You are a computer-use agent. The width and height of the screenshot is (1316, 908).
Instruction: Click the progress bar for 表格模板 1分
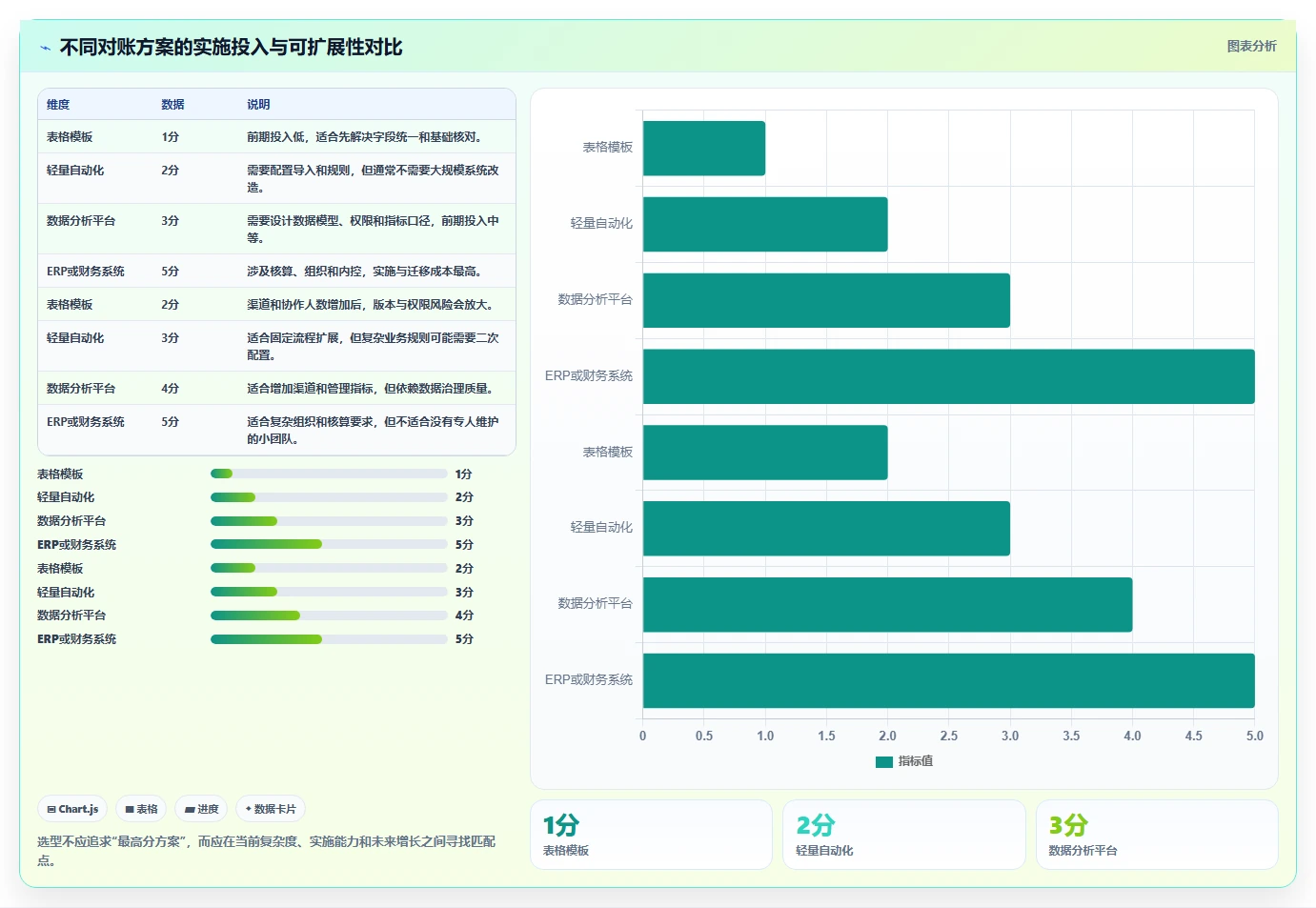(329, 474)
